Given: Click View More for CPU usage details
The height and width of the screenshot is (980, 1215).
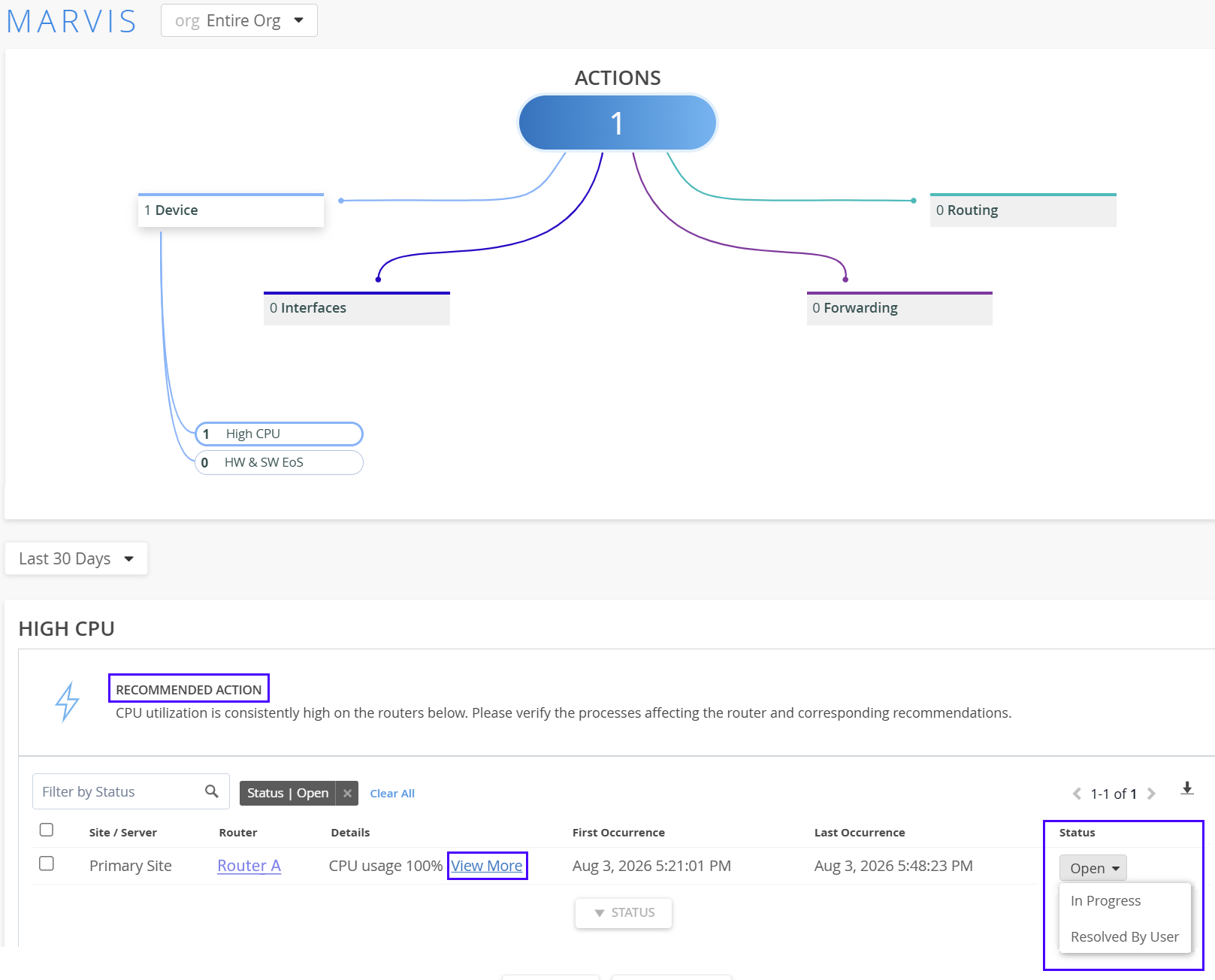Looking at the screenshot, I should (487, 866).
